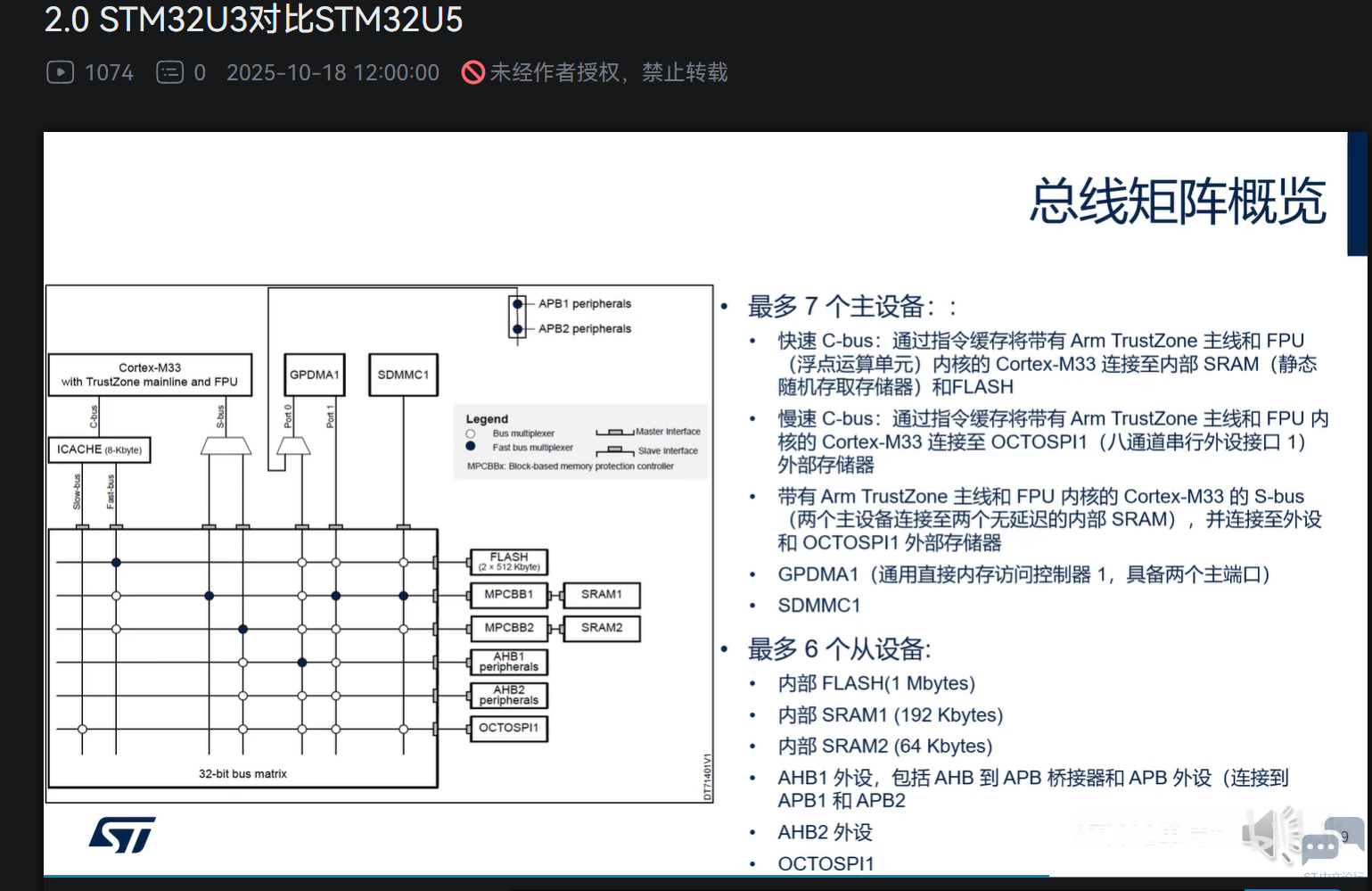1372x891 pixels.
Task: Click the ST logo on the slide
Action: point(122,835)
